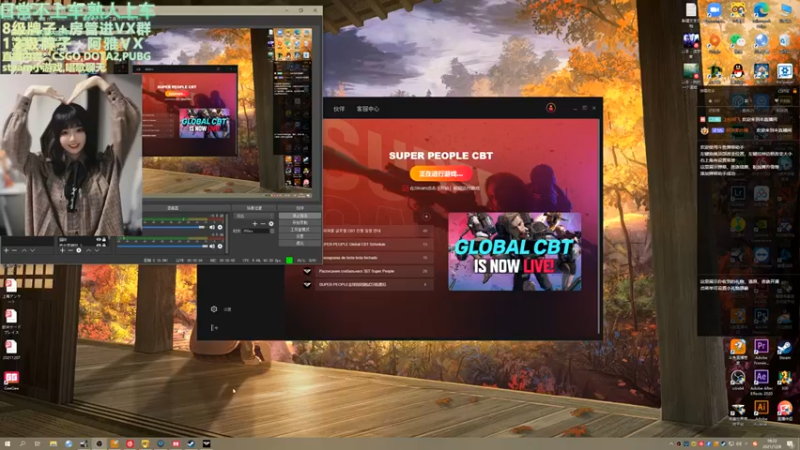Click the 场景过渡 dock header in OBS
This screenshot has width=800, height=450.
tap(254, 208)
